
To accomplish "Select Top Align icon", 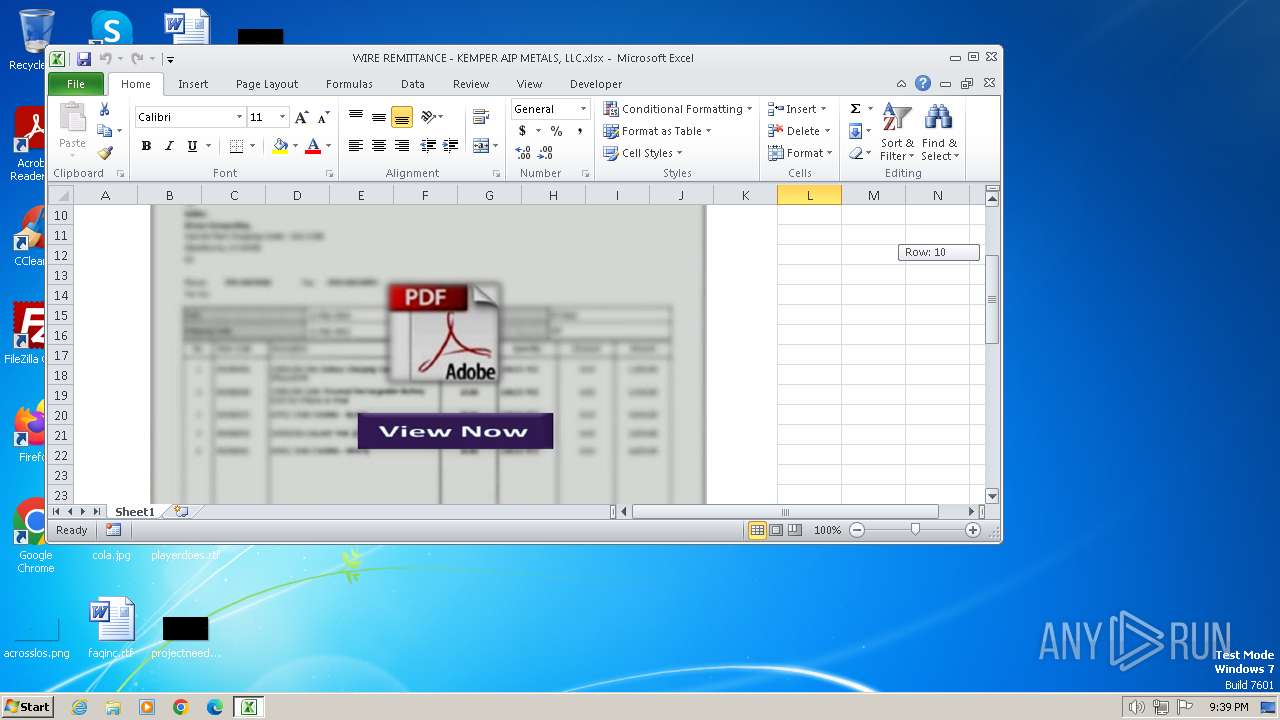I will [x=355, y=117].
